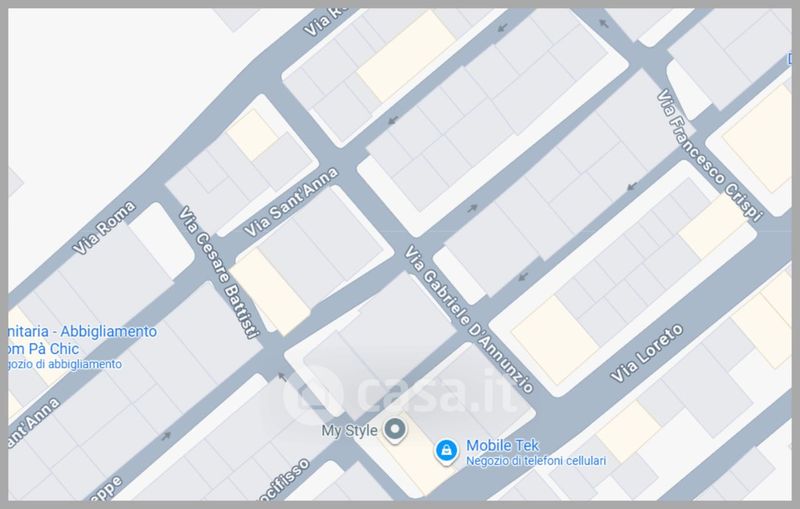
Task: Click the Via Roma label near Via Cesare Battisti
Action: 104,227
